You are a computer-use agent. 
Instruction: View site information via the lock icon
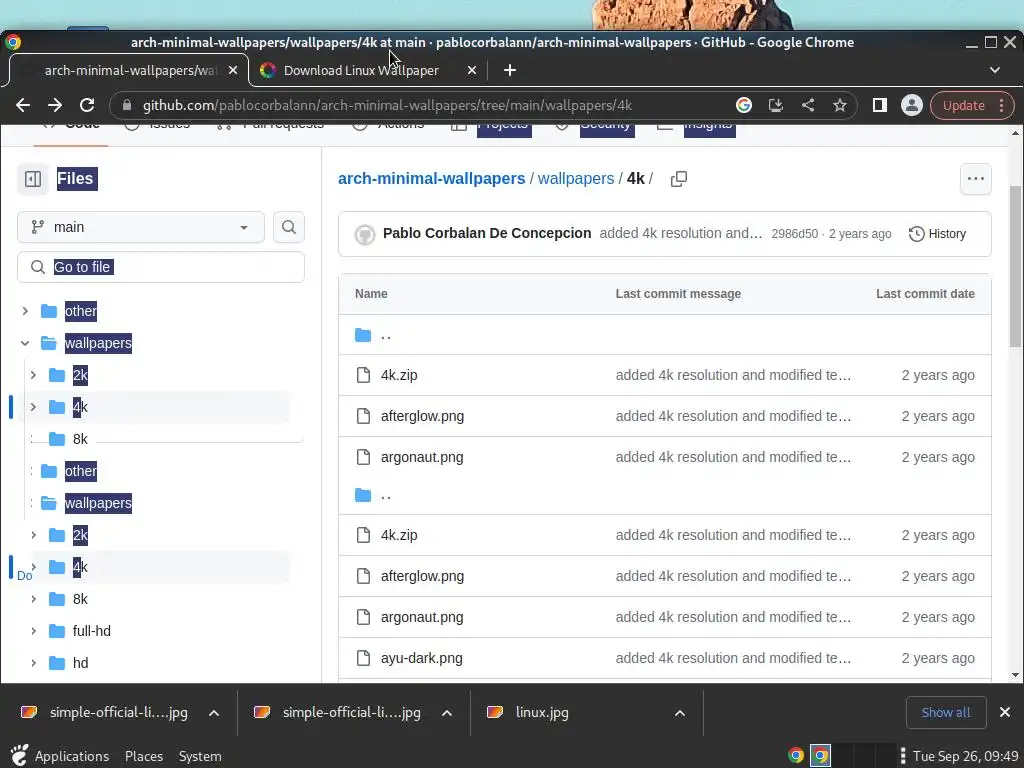pyautogui.click(x=127, y=105)
